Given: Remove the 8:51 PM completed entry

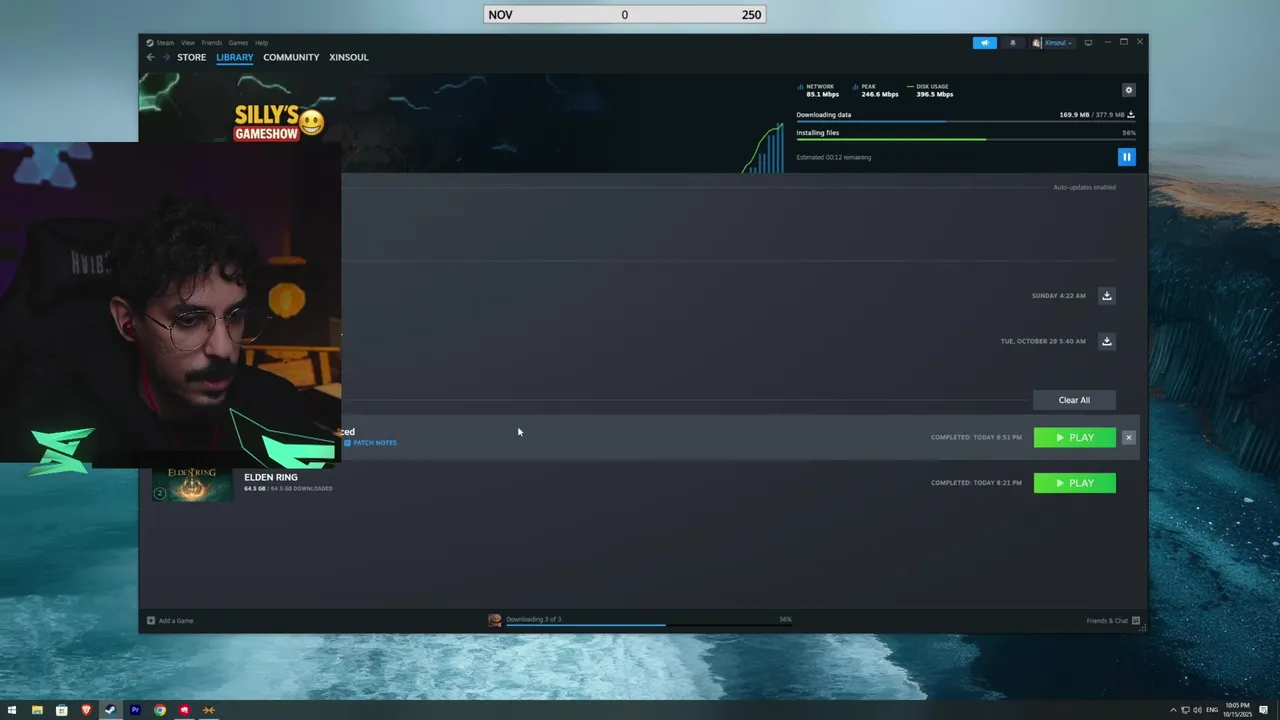Looking at the screenshot, I should click(1129, 437).
